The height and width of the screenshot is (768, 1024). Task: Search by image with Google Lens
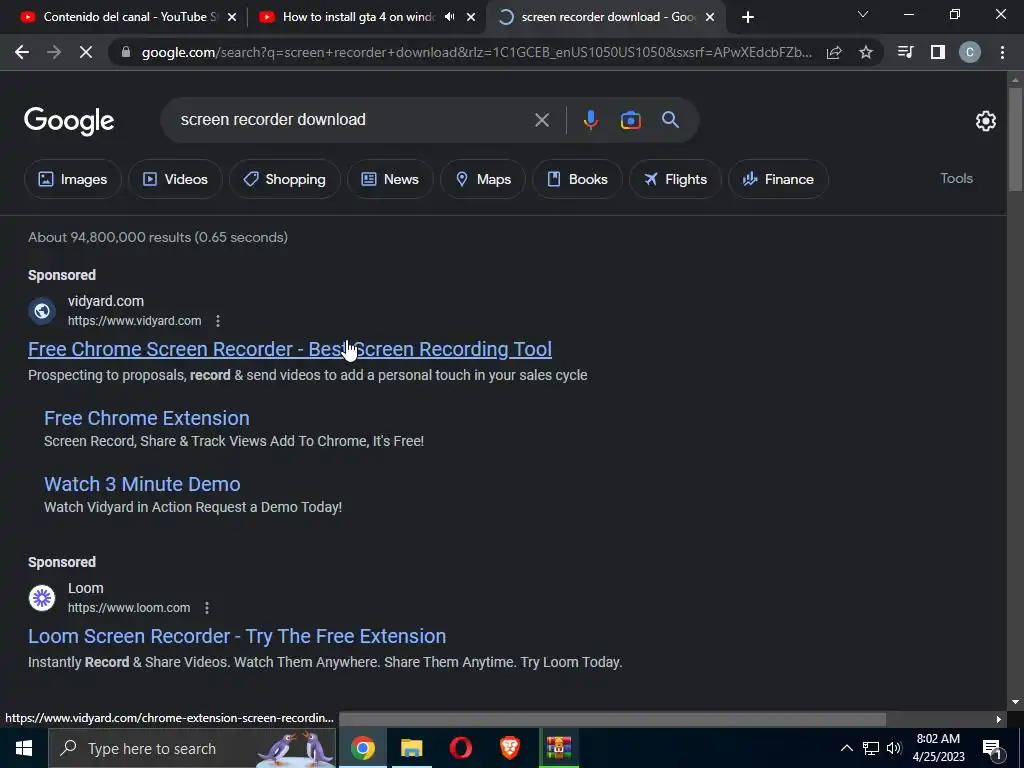(x=630, y=120)
